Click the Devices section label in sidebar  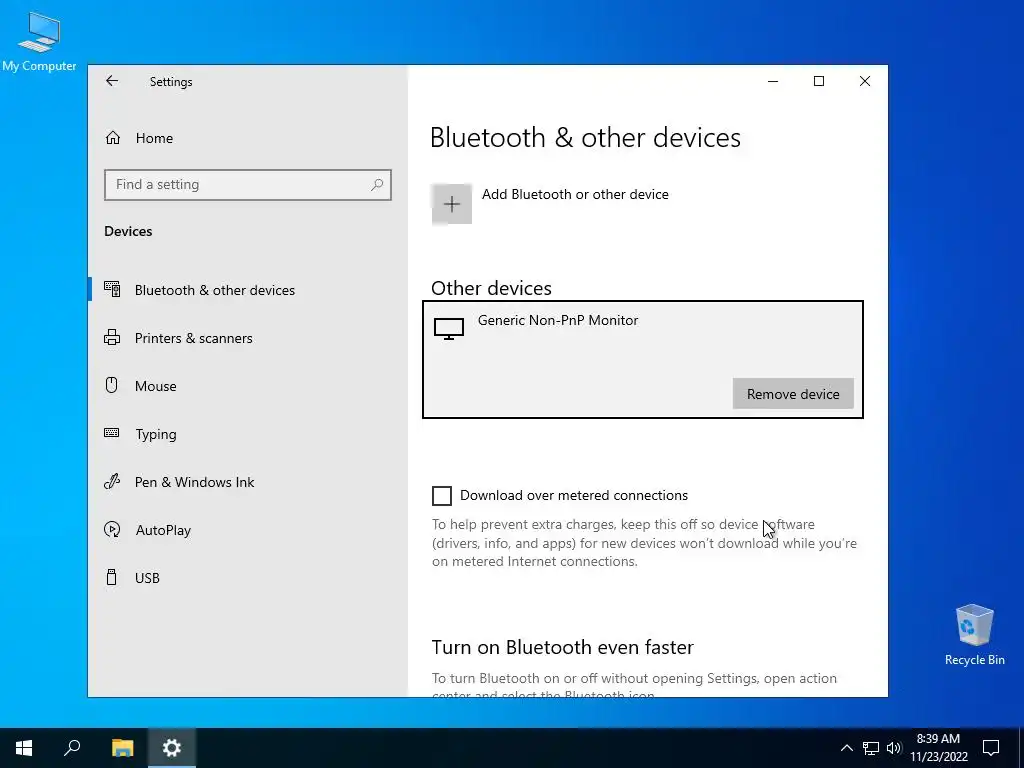point(128,231)
